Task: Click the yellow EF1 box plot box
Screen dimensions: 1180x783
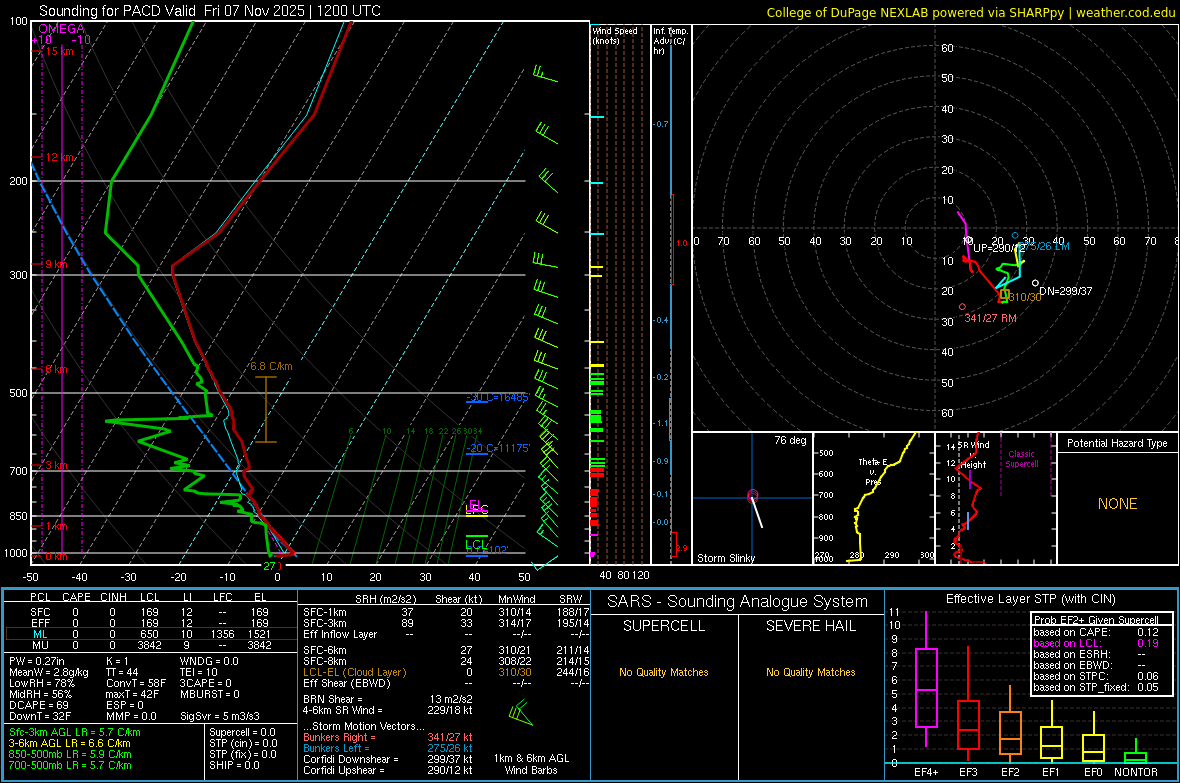Action: 1051,742
